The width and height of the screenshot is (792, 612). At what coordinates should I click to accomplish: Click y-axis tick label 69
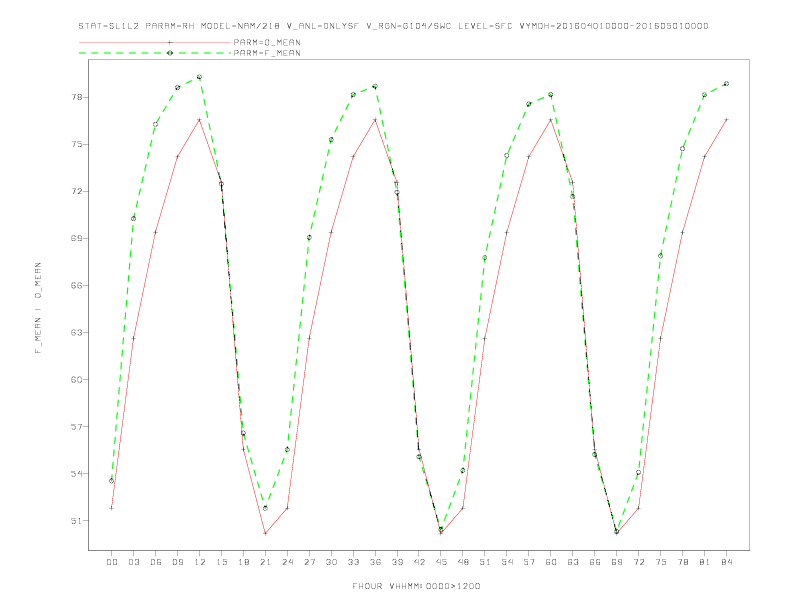pyautogui.click(x=76, y=238)
